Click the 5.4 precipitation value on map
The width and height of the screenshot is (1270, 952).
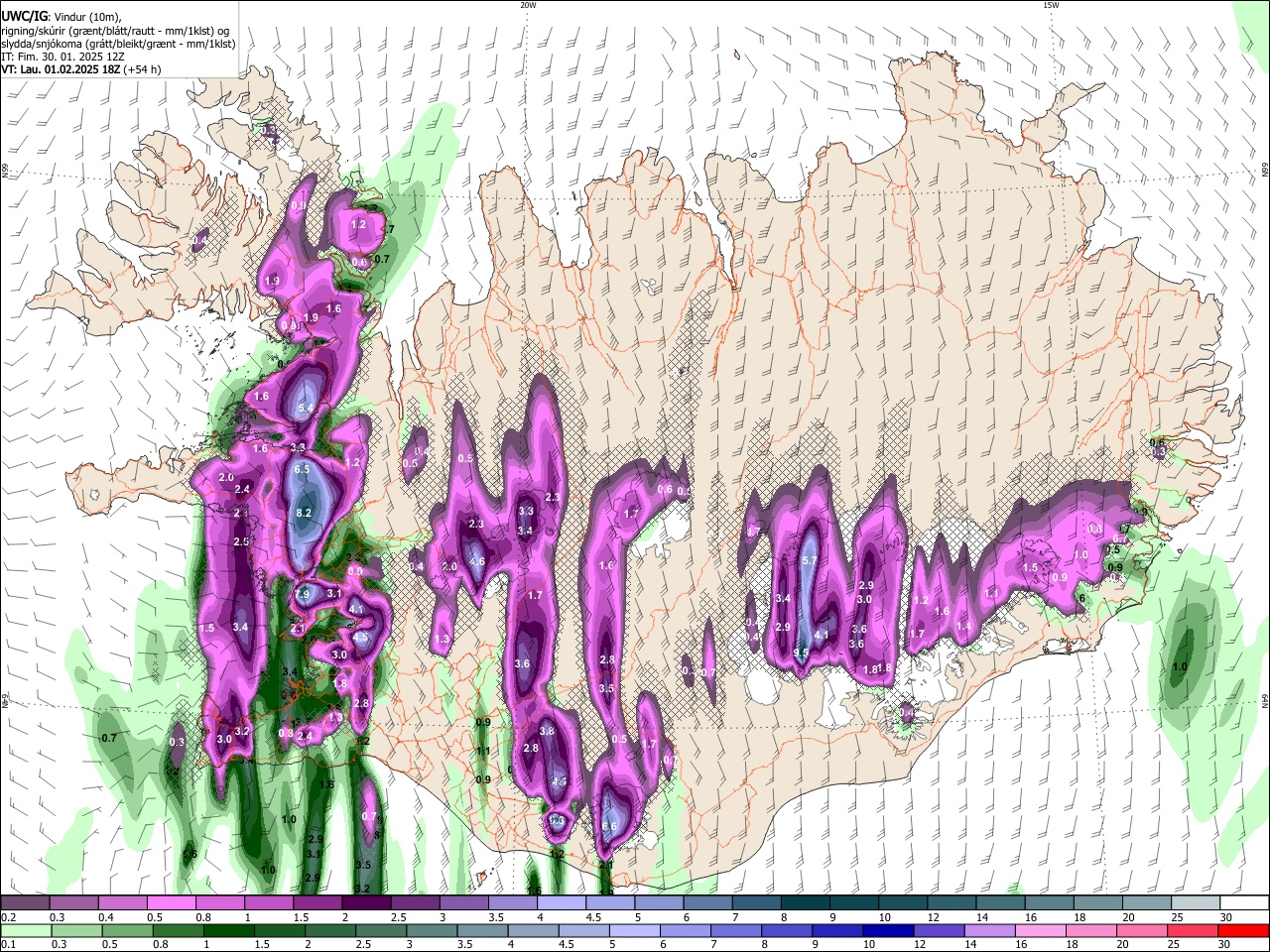tap(306, 408)
